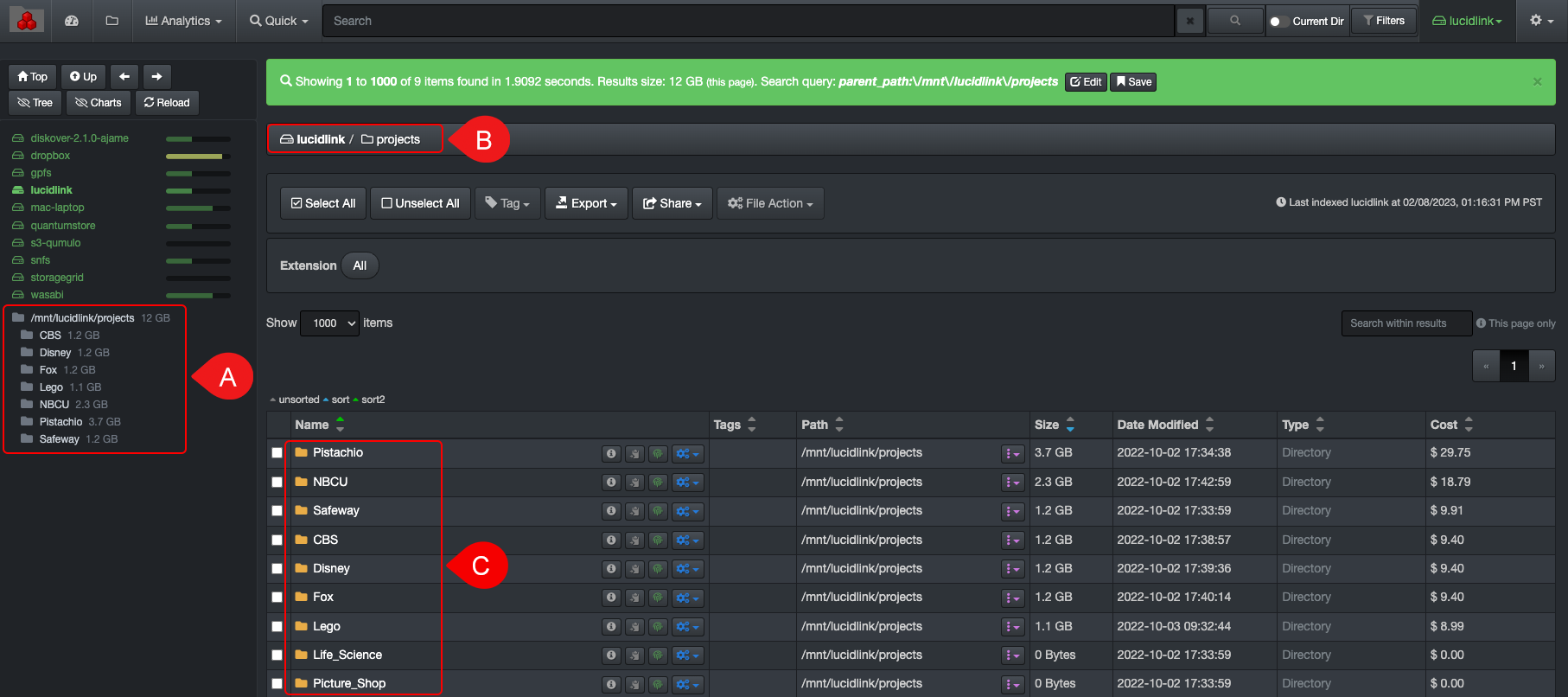
Task: Click the file browser folder icon in navbar
Action: point(112,21)
